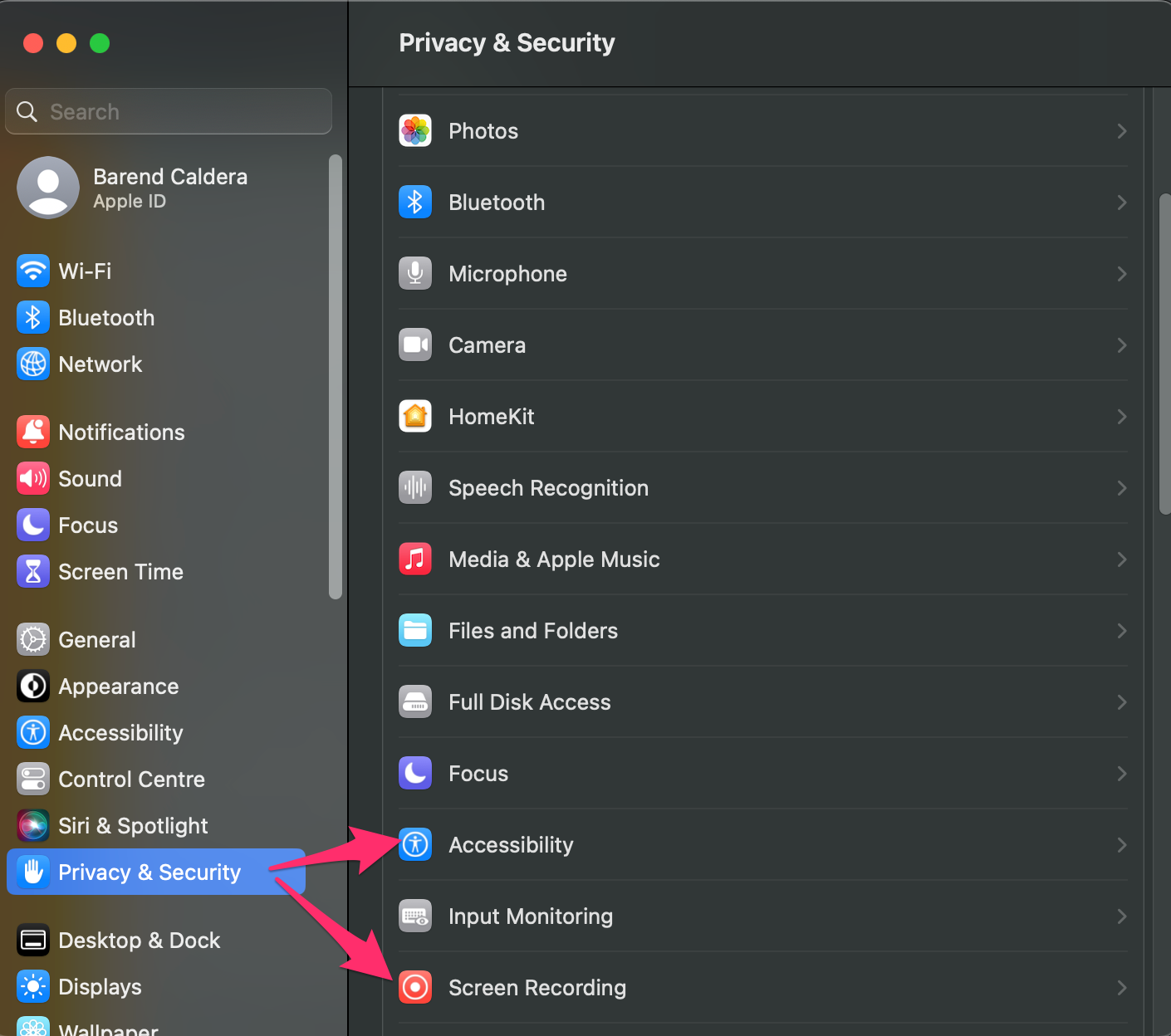
Task: Click the Accessibility icon in main pane
Action: point(415,845)
